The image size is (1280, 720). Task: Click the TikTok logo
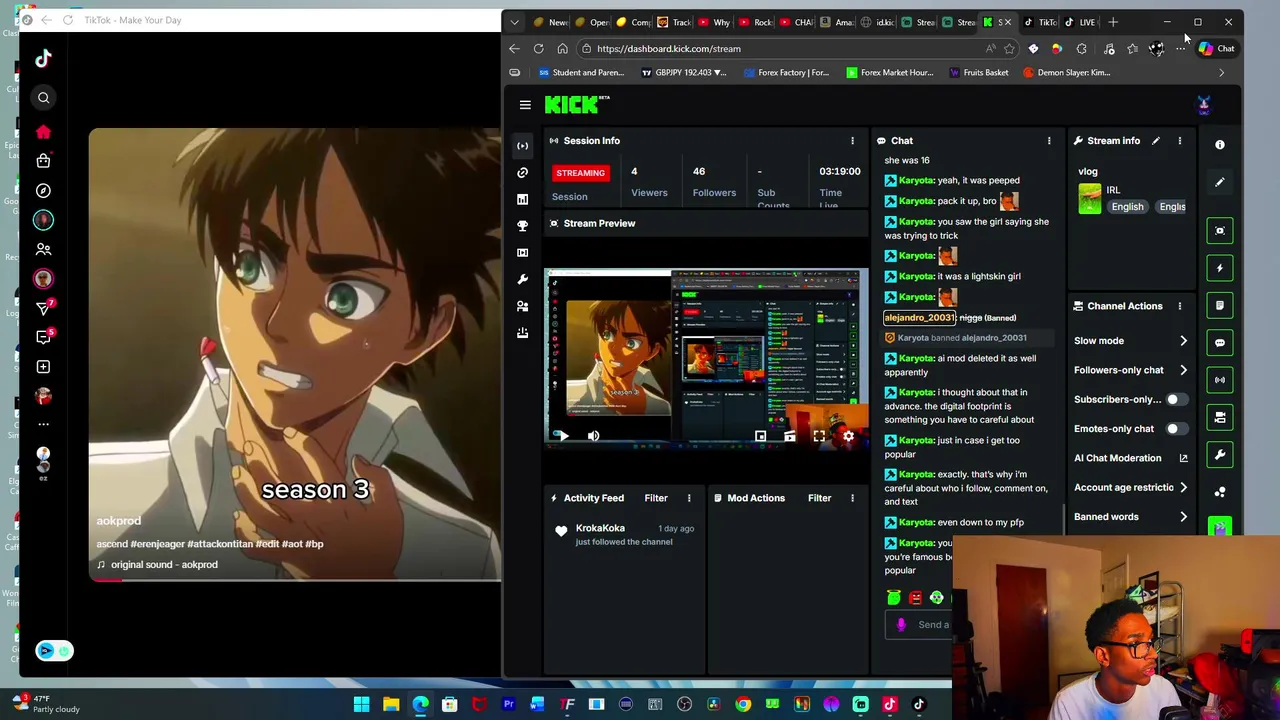(x=43, y=59)
